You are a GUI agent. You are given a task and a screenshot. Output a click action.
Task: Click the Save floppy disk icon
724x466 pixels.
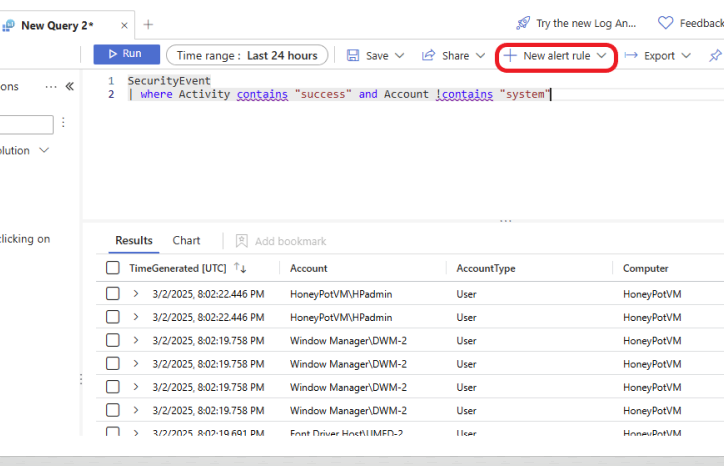tap(353, 55)
